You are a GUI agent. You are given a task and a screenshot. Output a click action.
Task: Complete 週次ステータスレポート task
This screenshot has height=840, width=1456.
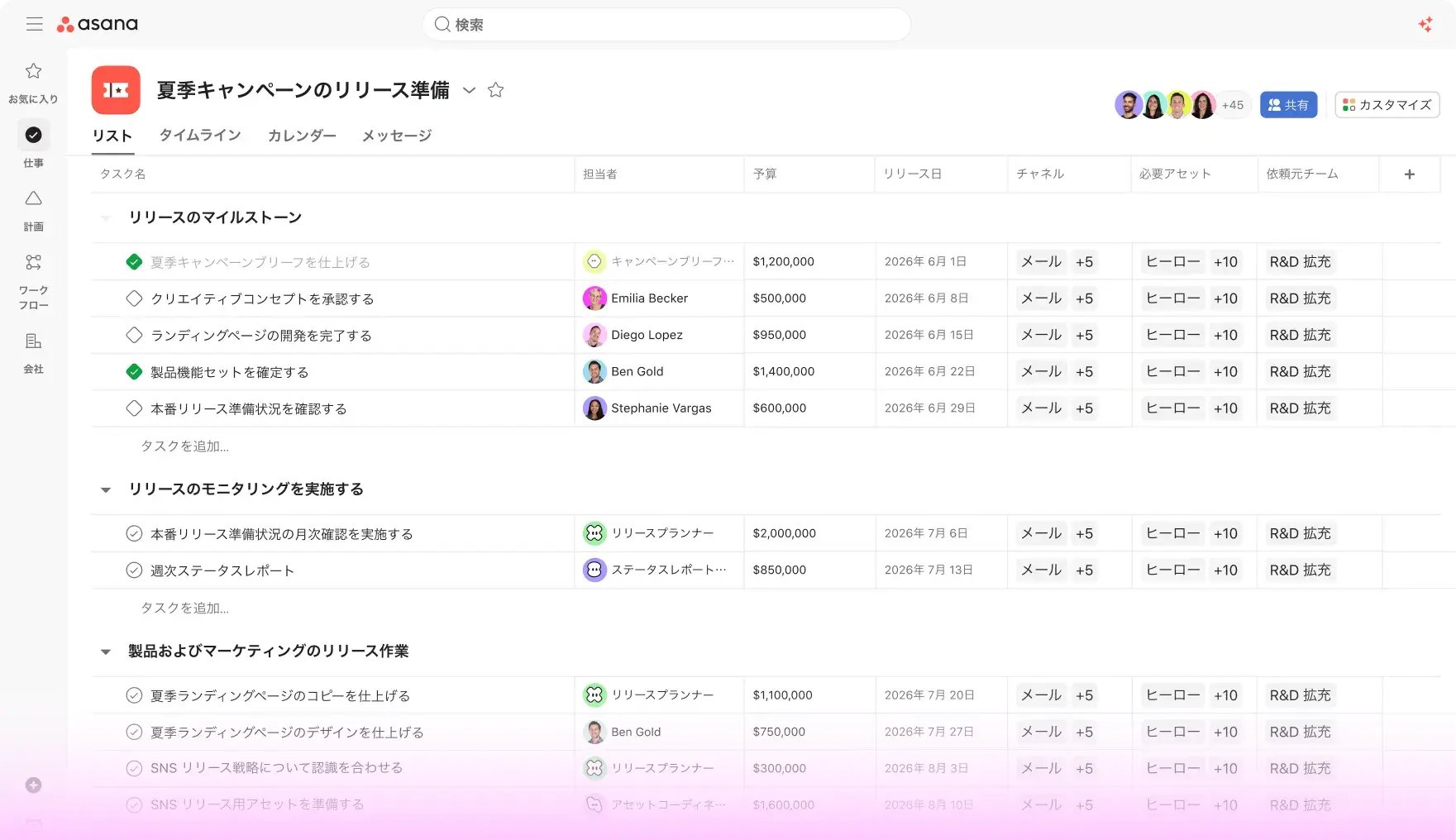coord(134,570)
